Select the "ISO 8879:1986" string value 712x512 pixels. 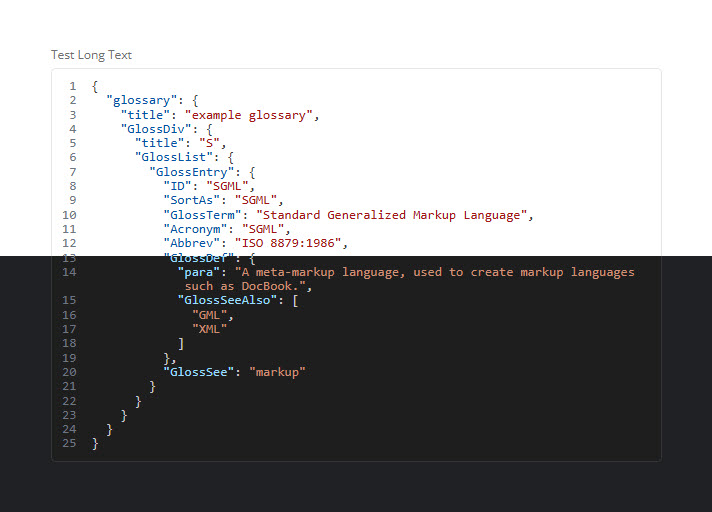288,243
